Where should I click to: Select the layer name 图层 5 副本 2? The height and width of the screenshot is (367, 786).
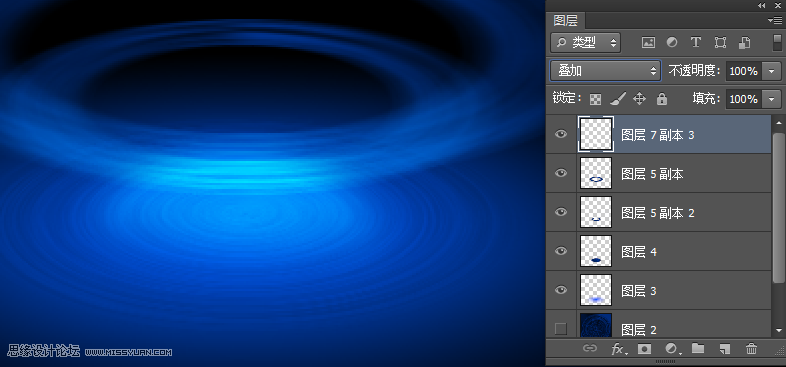pos(658,213)
